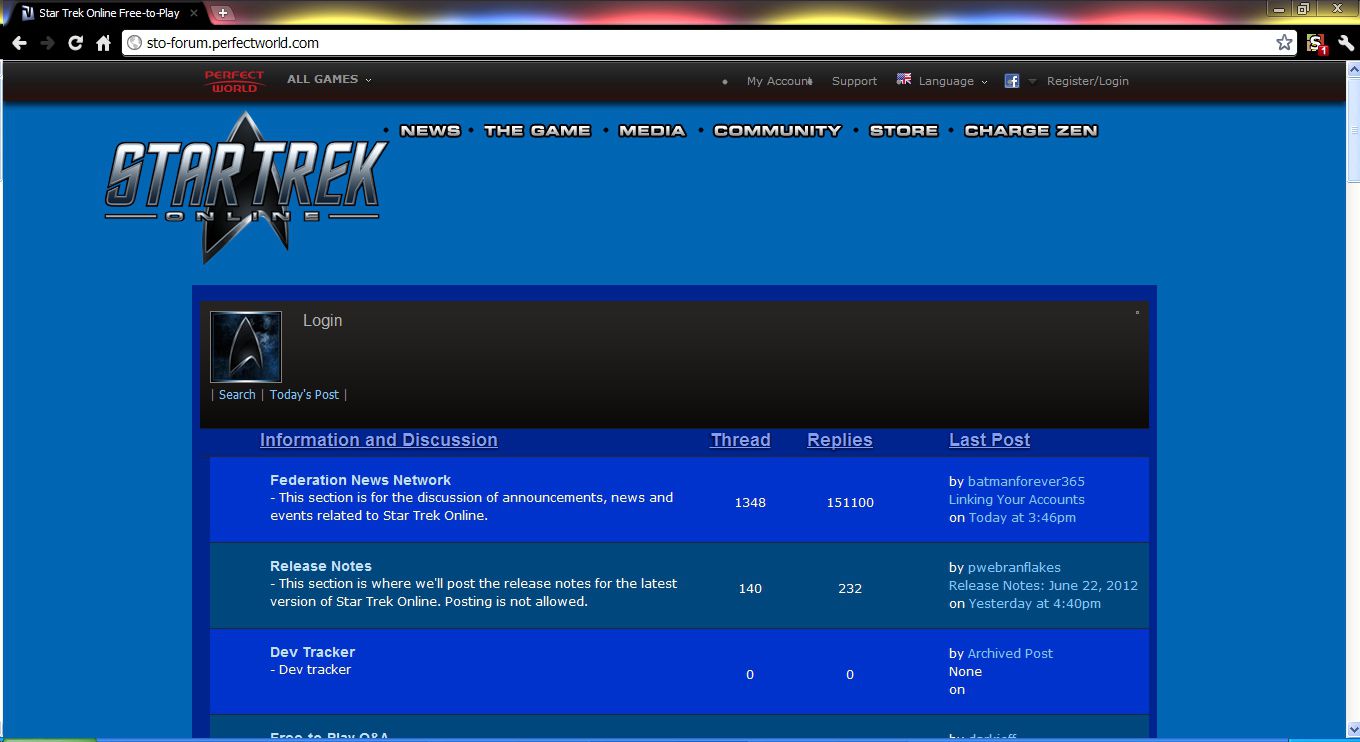Screen dimensions: 1360x742
Task: Click the Thread column header
Action: coord(741,440)
